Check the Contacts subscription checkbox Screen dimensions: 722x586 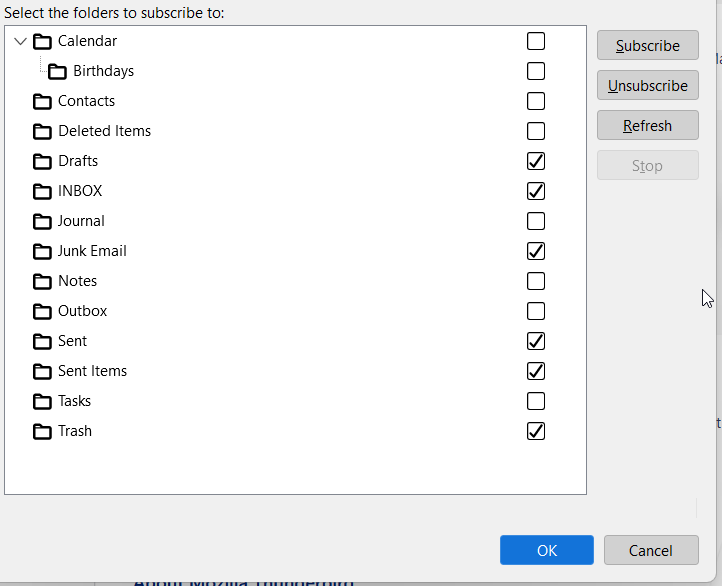536,101
